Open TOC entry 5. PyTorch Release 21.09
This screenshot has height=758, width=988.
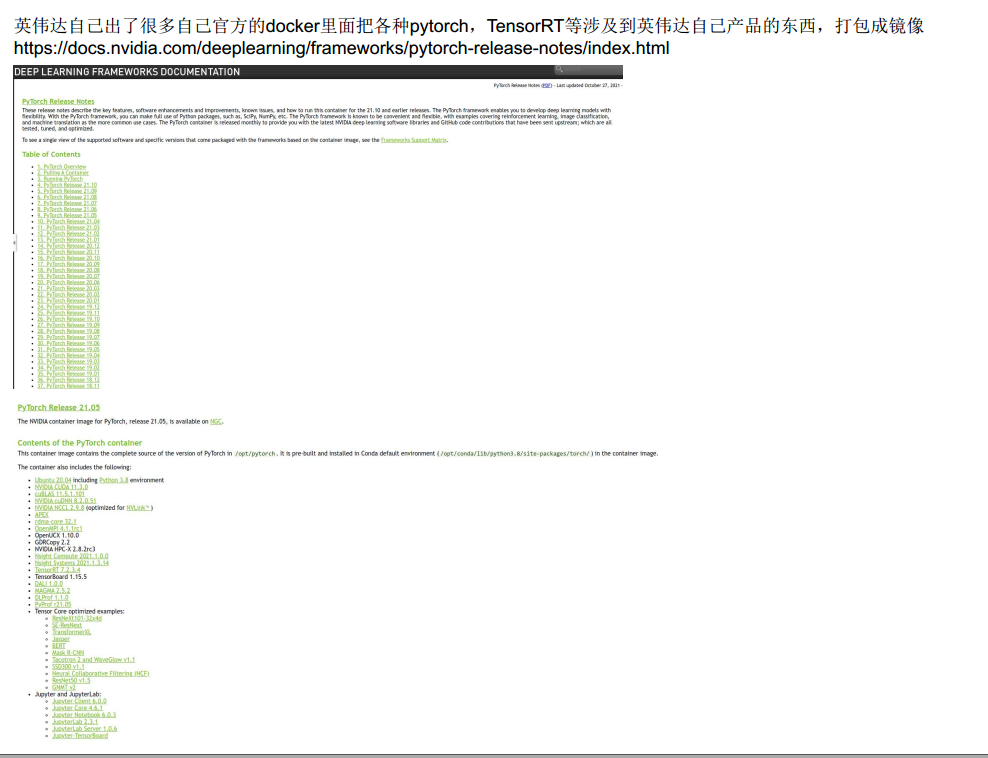coord(67,191)
